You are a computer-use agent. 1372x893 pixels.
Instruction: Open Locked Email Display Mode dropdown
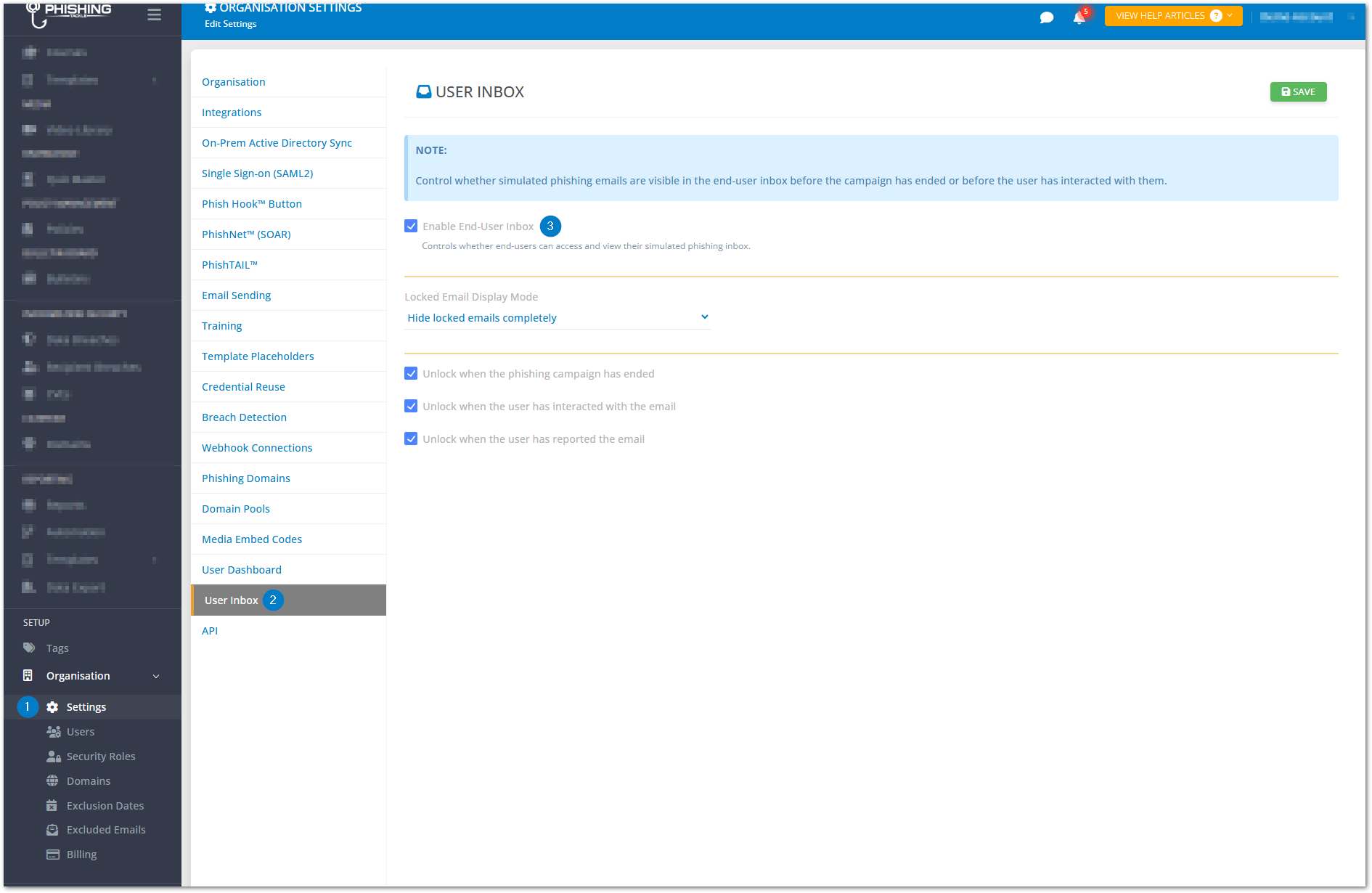click(557, 317)
